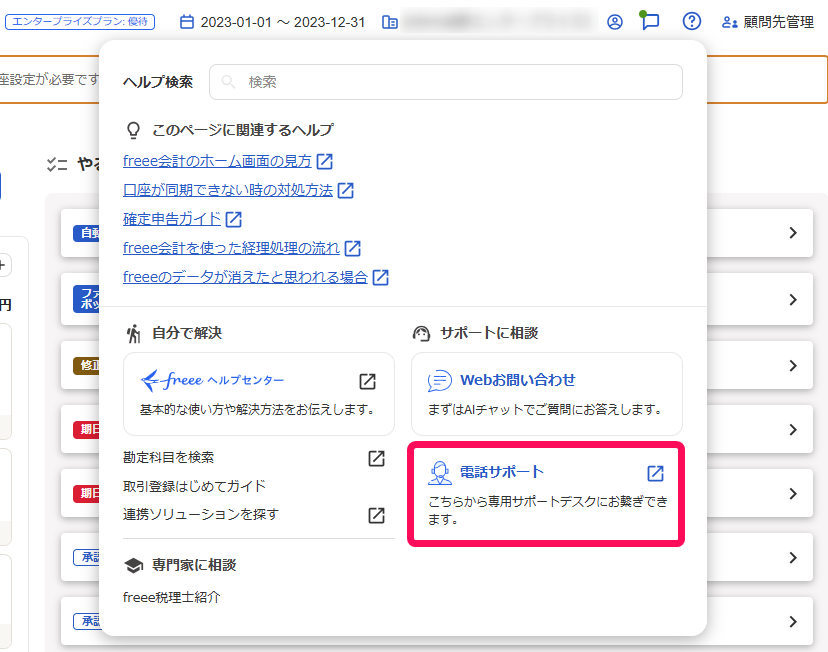Open freee会計を使った経理処理の流れ link
The image size is (828, 652).
click(231, 248)
